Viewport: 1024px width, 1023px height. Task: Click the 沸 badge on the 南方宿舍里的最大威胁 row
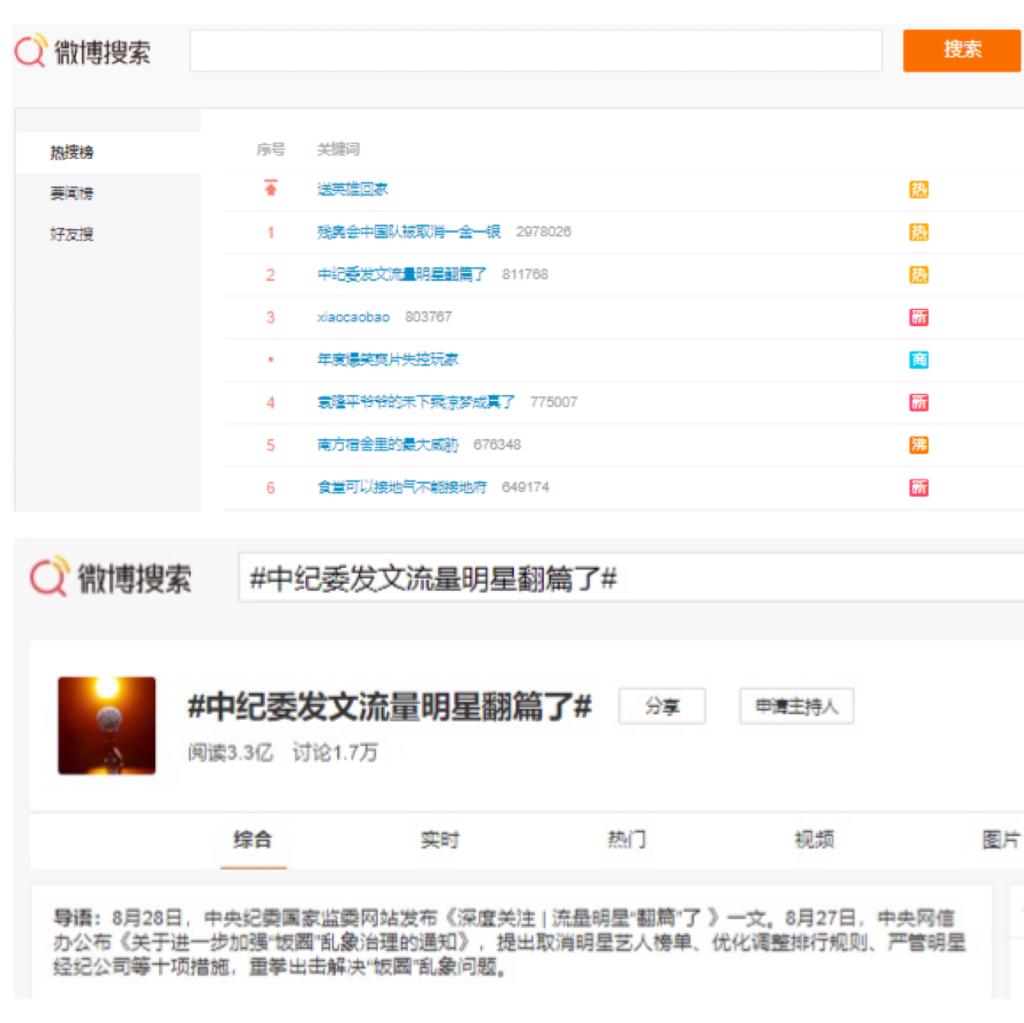[918, 445]
